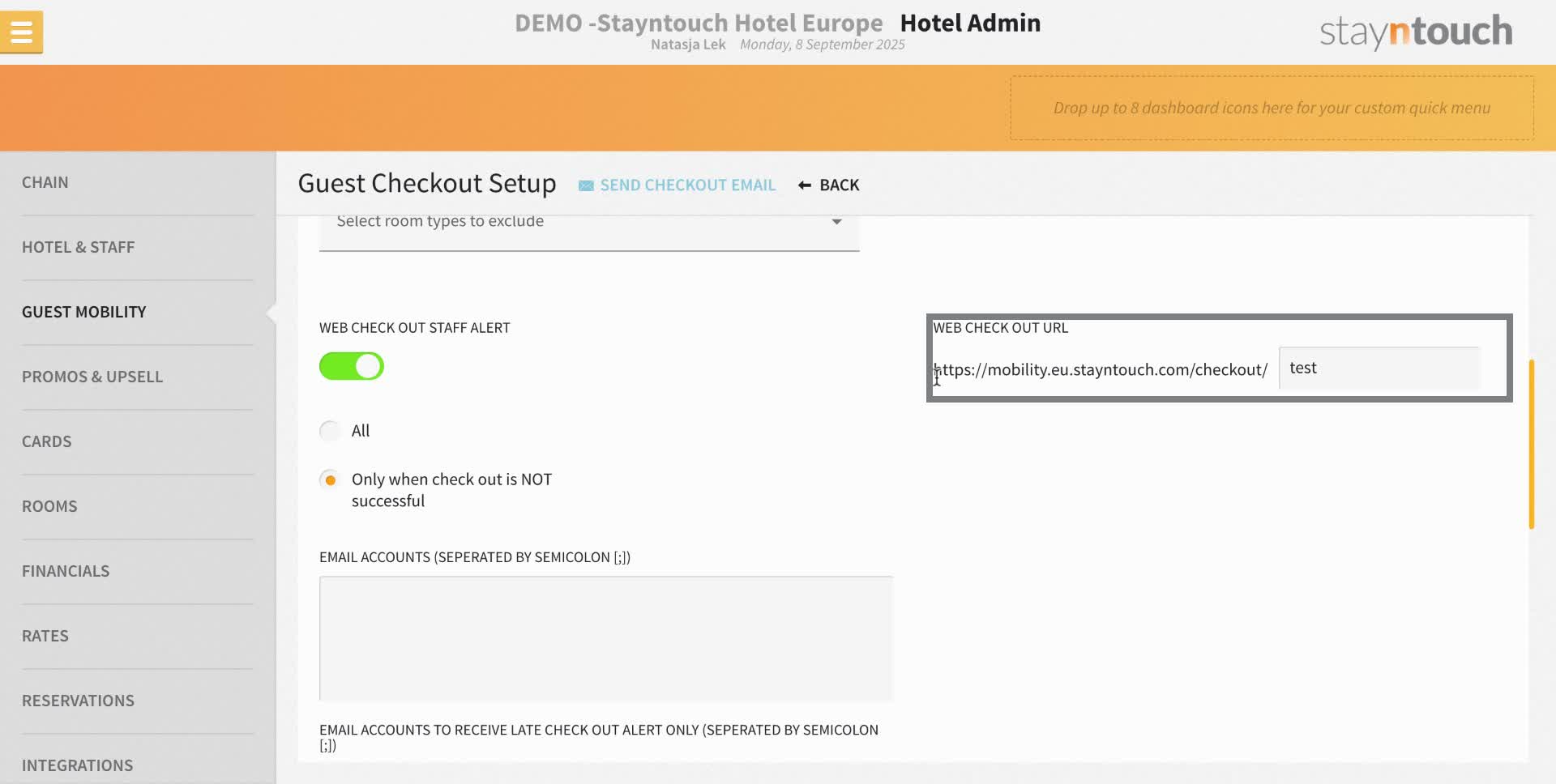Open HOTEL & STAFF settings
Viewport: 1556px width, 784px height.
pos(79,247)
